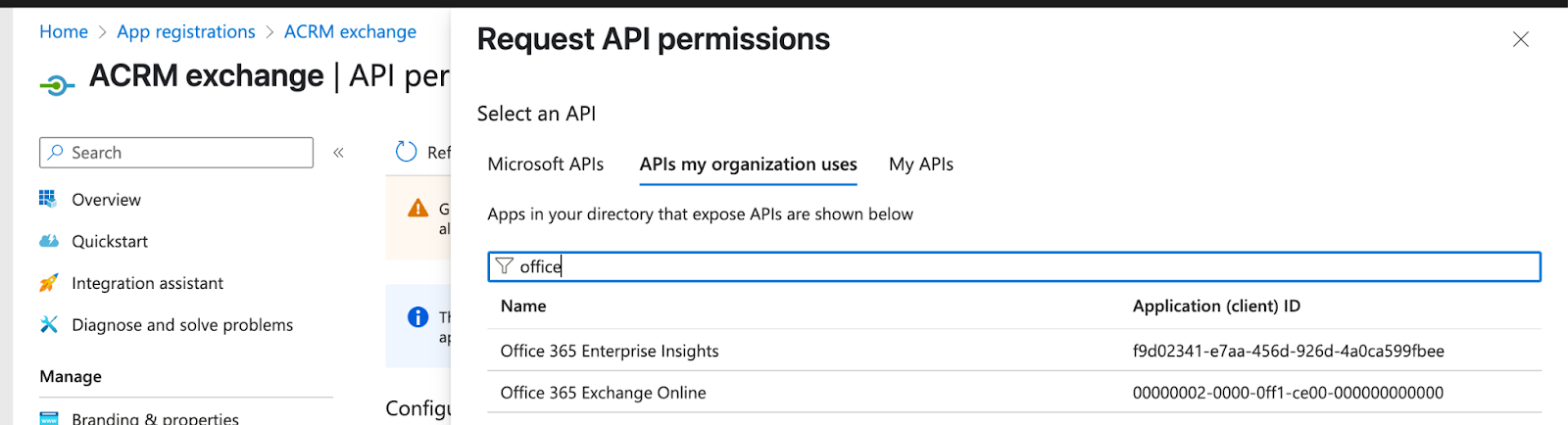The image size is (1568, 425).
Task: Focus the left menu Search box
Action: tap(176, 153)
